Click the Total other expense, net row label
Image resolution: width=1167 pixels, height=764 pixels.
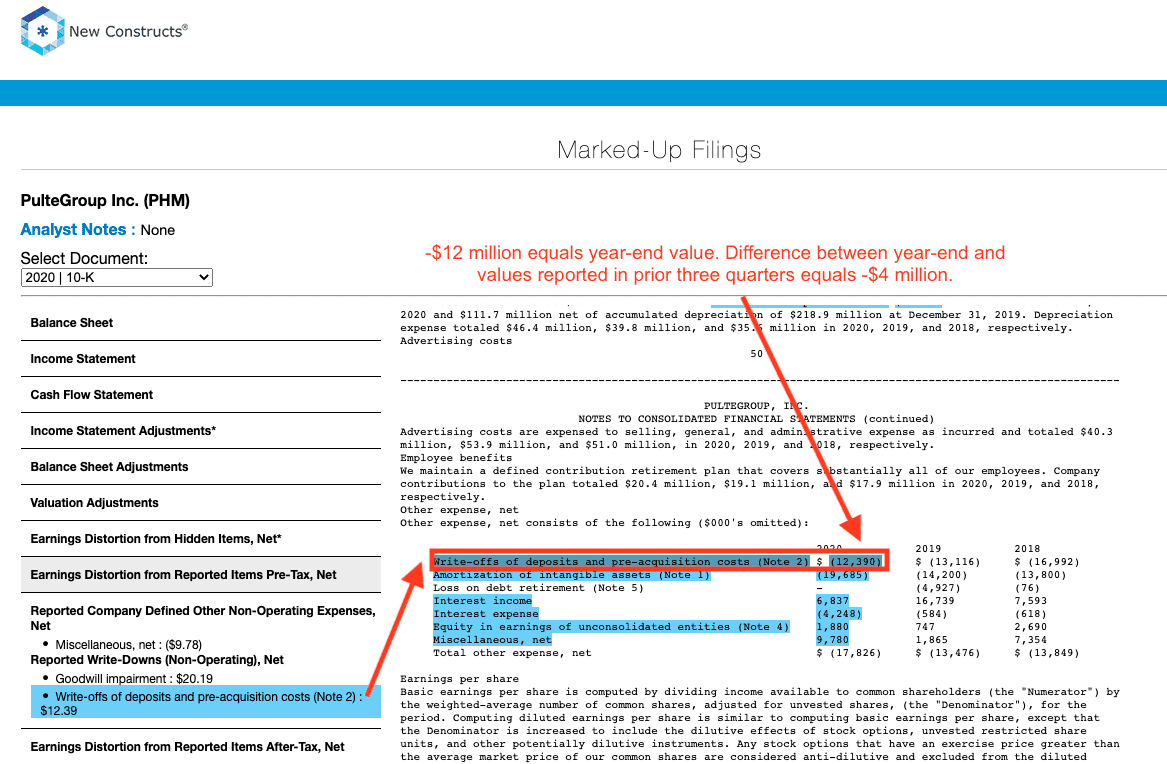click(512, 653)
